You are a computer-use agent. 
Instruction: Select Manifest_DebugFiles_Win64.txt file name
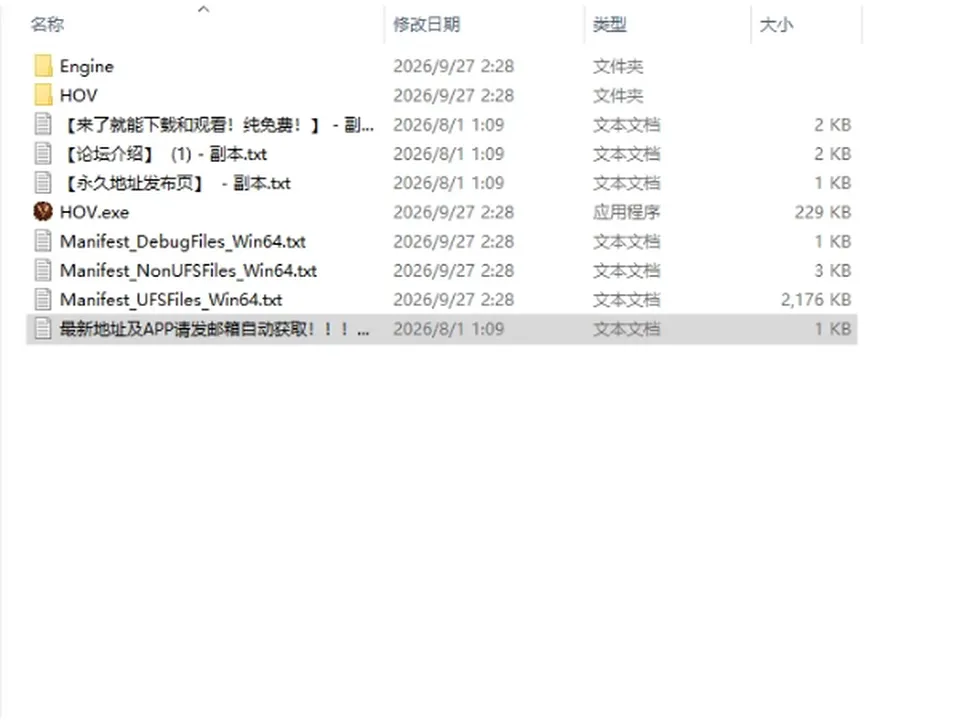click(182, 242)
